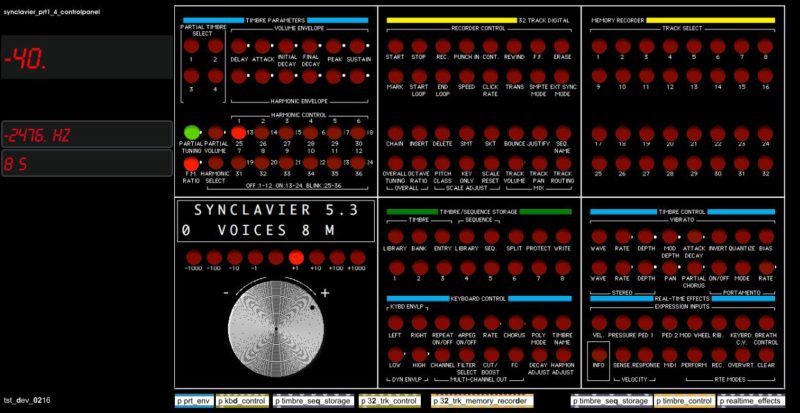Click the TRACK ROUTING button

[x=562, y=163]
